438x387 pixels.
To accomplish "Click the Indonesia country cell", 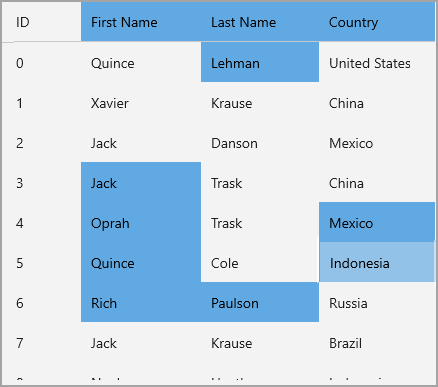I will click(x=377, y=262).
